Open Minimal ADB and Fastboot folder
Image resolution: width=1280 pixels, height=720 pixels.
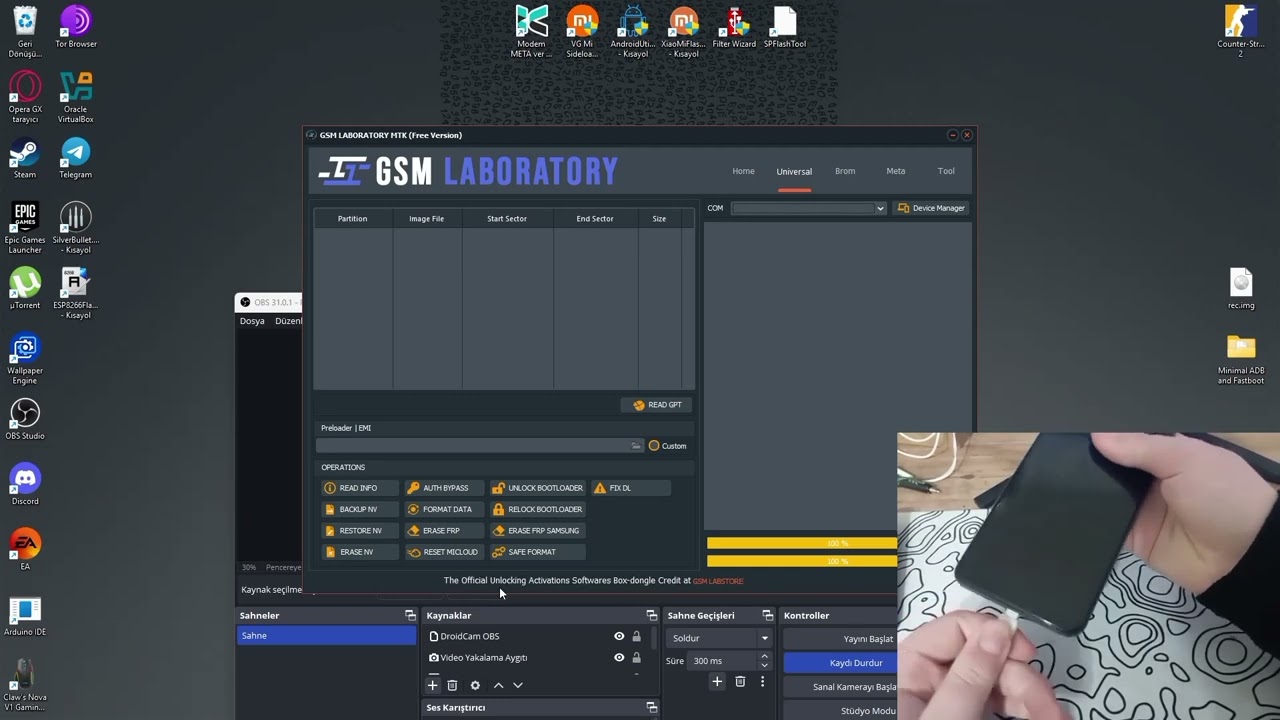click(x=1241, y=360)
